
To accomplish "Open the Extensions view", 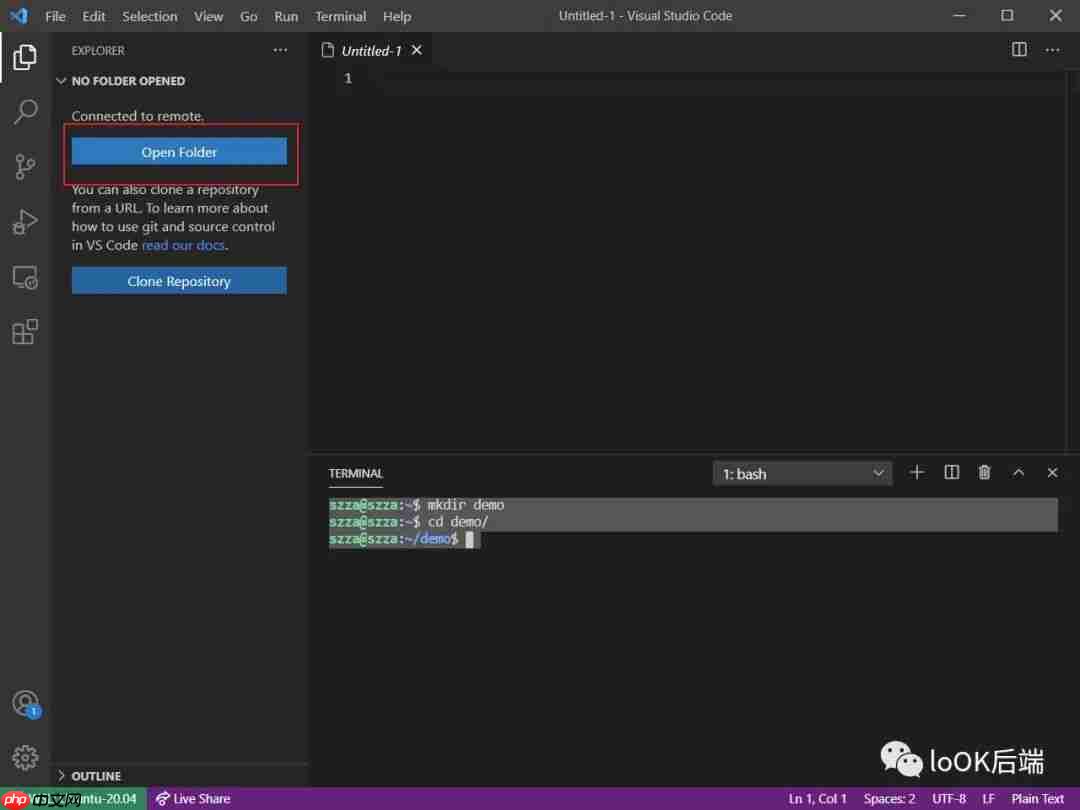I will [25, 331].
